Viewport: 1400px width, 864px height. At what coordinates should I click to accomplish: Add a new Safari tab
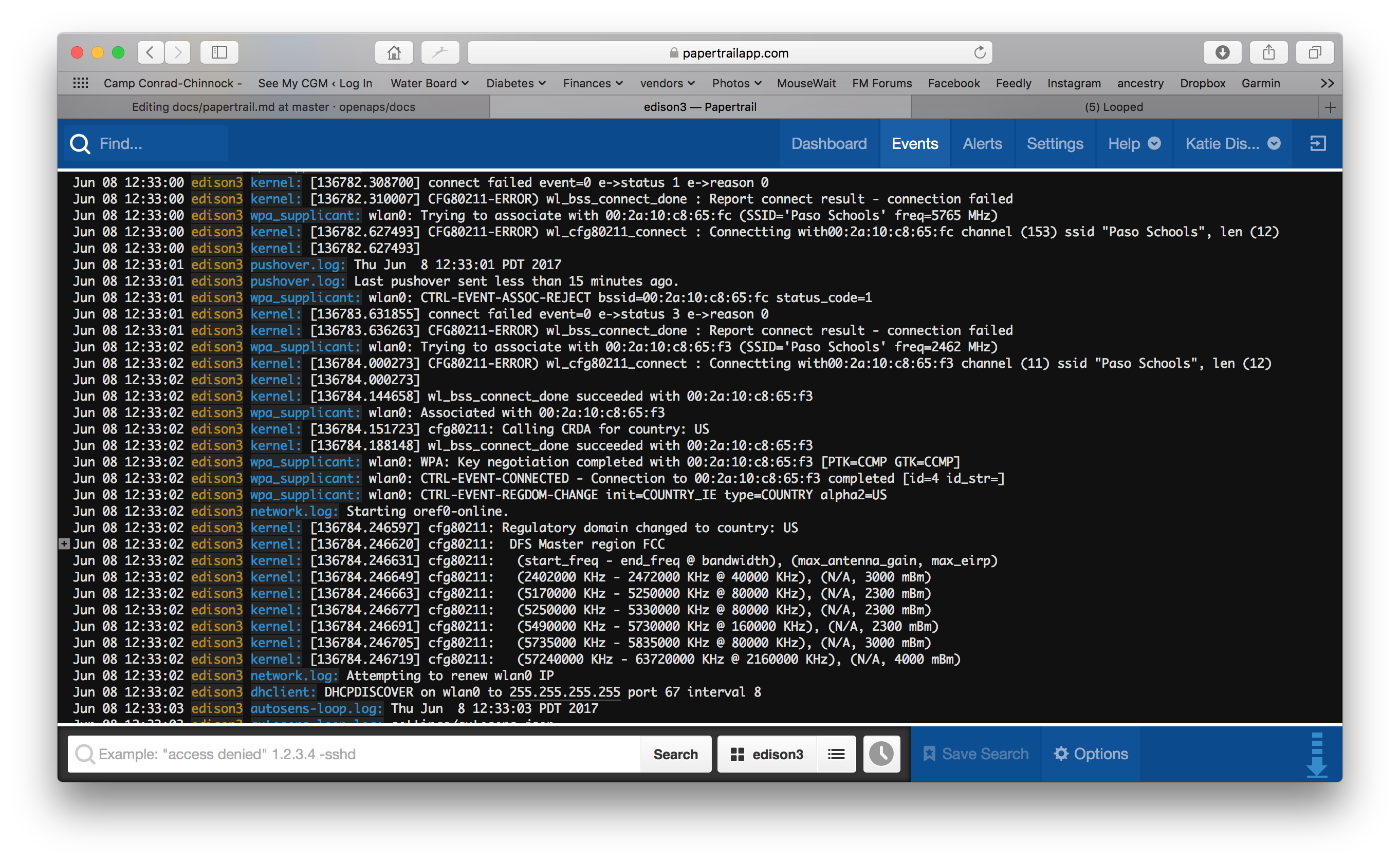point(1330,107)
